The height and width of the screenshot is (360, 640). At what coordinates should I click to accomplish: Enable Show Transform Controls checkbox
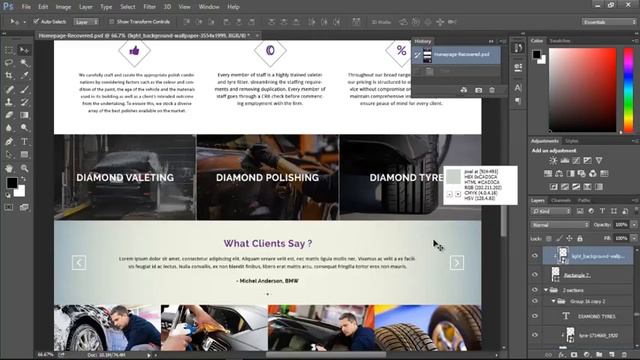111,21
